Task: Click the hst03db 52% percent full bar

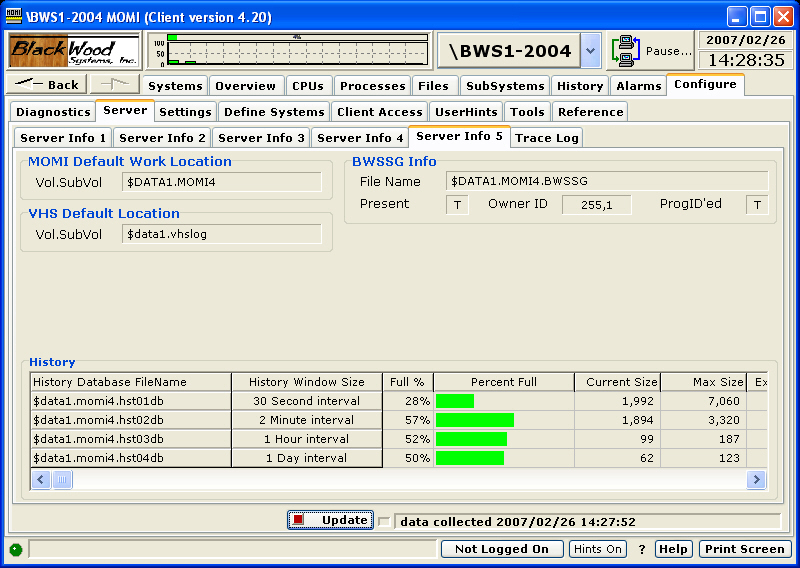Action: (x=471, y=439)
